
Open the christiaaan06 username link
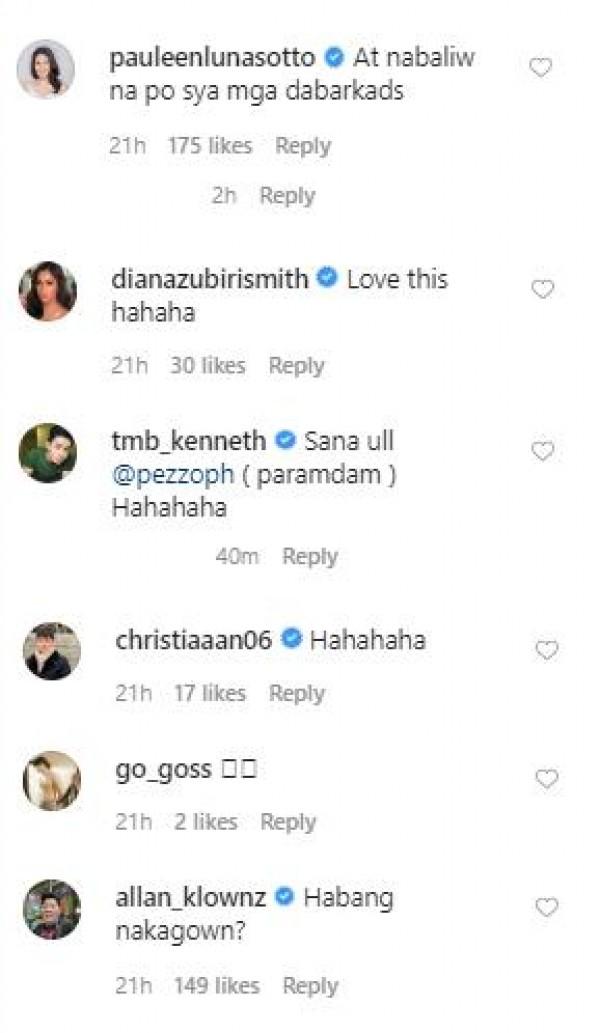[194, 640]
